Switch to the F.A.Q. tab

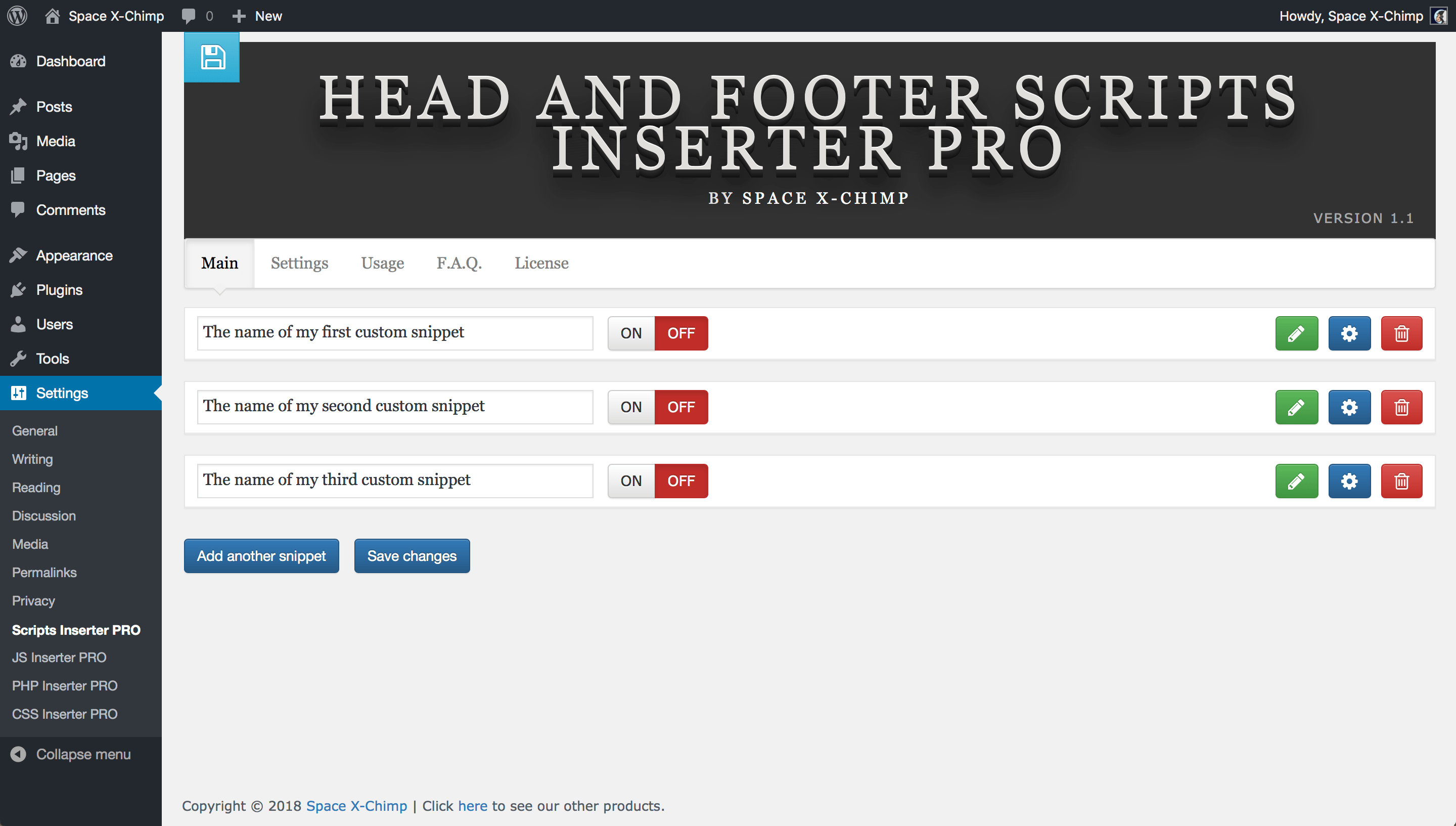458,263
